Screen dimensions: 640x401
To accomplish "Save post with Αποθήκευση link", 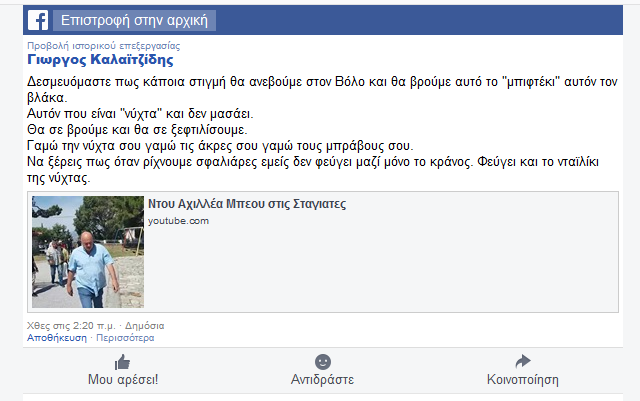I will tap(57, 338).
